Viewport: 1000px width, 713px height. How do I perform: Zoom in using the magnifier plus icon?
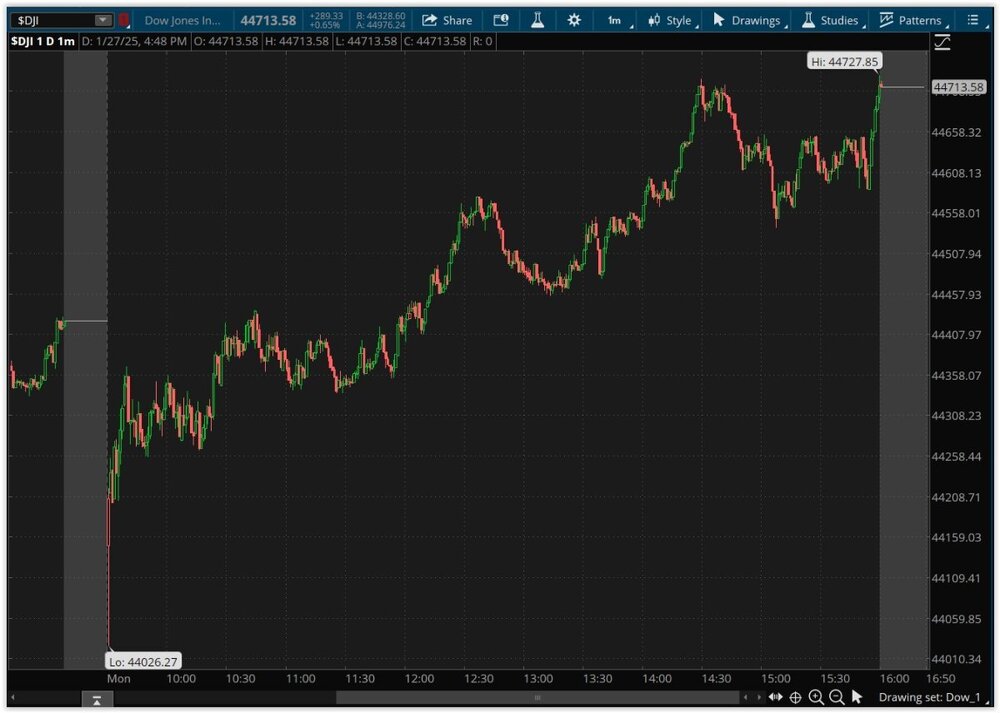click(816, 697)
